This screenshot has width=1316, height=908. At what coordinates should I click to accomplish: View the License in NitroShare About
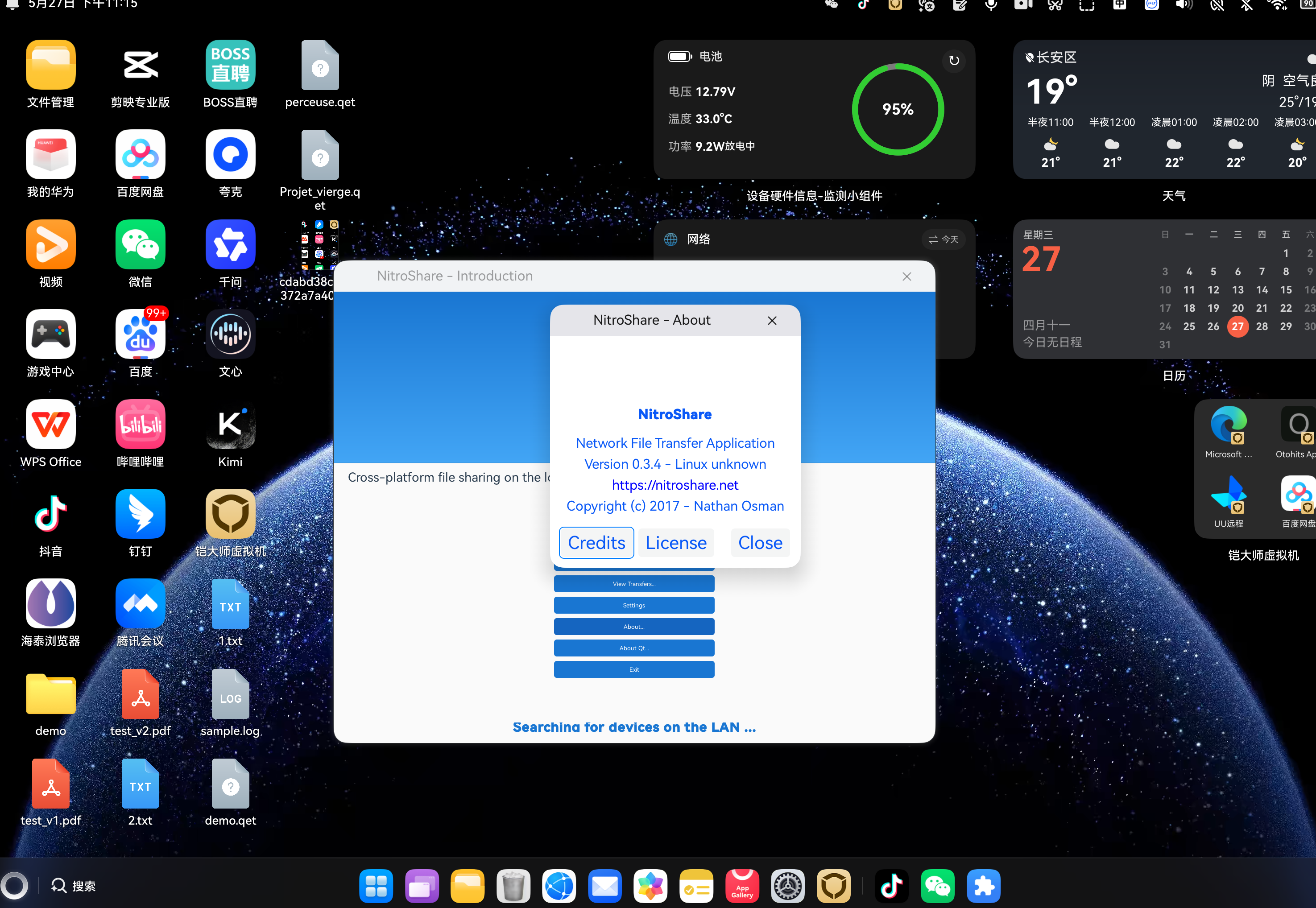[676, 543]
